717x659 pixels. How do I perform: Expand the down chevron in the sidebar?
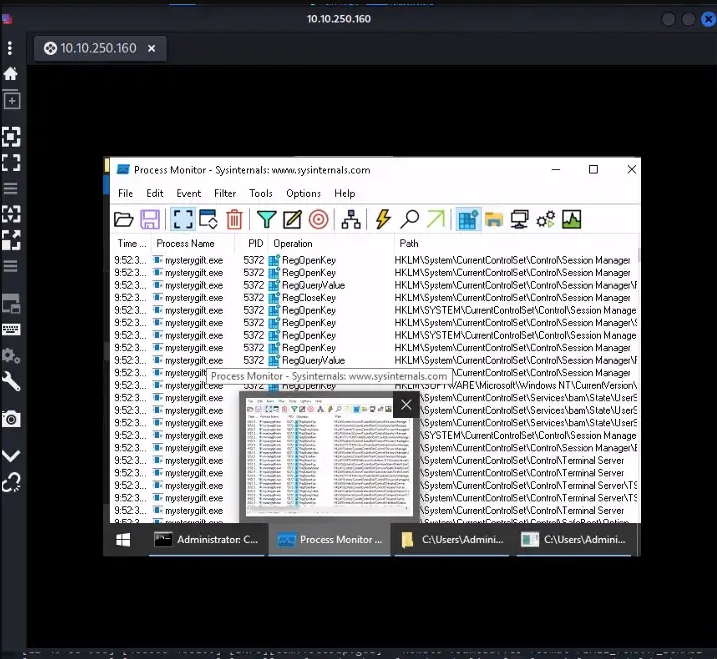click(11, 455)
